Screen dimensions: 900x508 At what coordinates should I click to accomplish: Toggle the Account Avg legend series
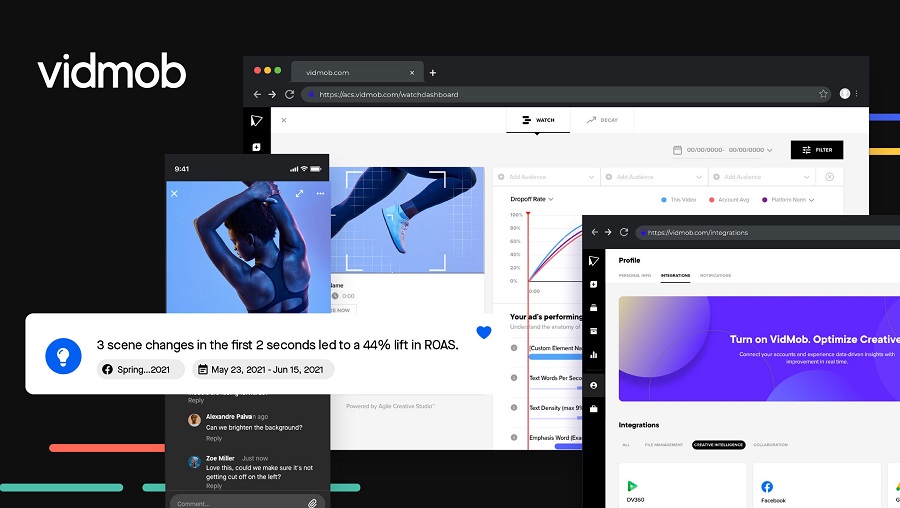pos(729,200)
